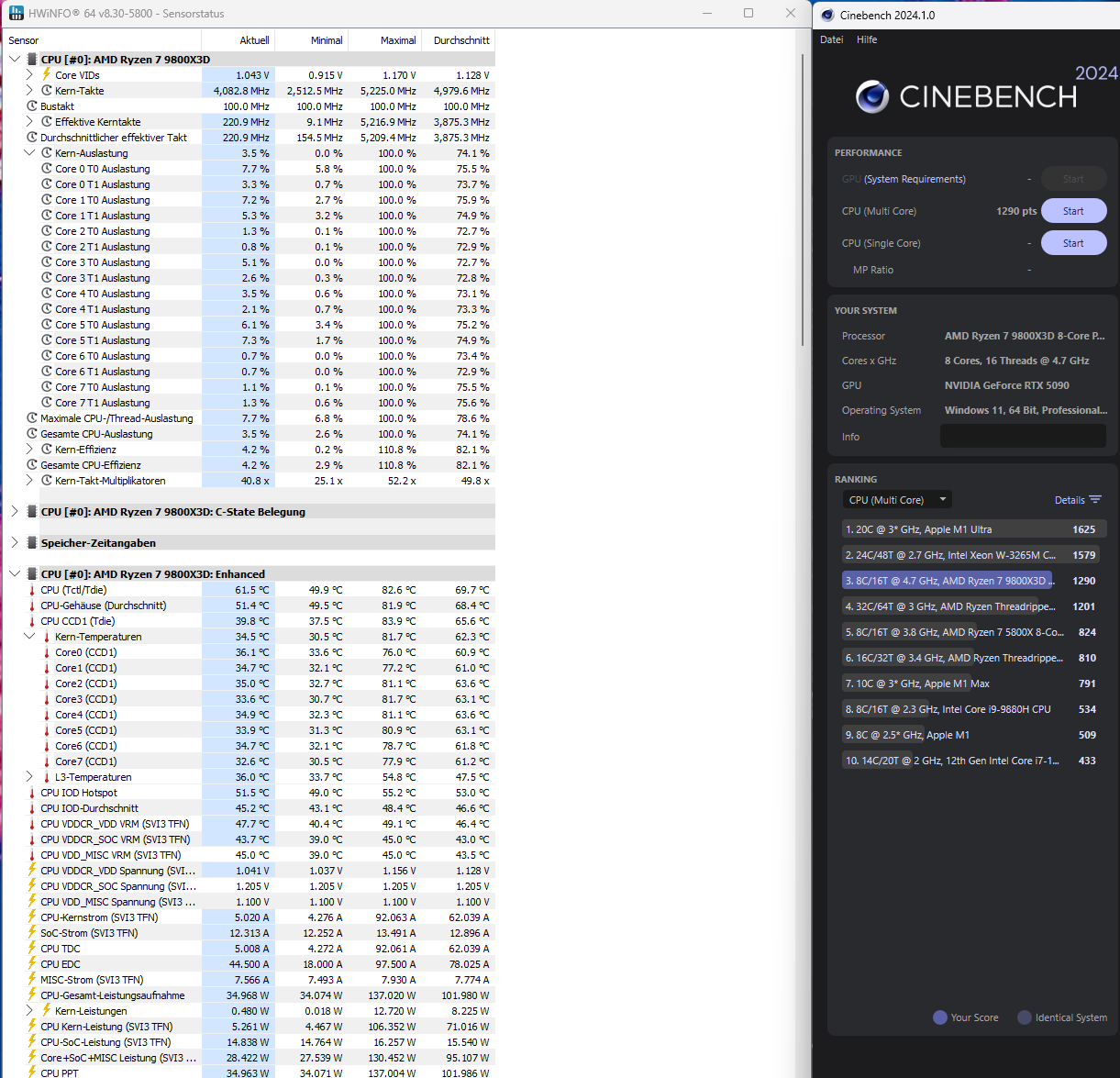Open the ranking Details link
Image resolution: width=1120 pixels, height=1078 pixels.
point(1070,500)
